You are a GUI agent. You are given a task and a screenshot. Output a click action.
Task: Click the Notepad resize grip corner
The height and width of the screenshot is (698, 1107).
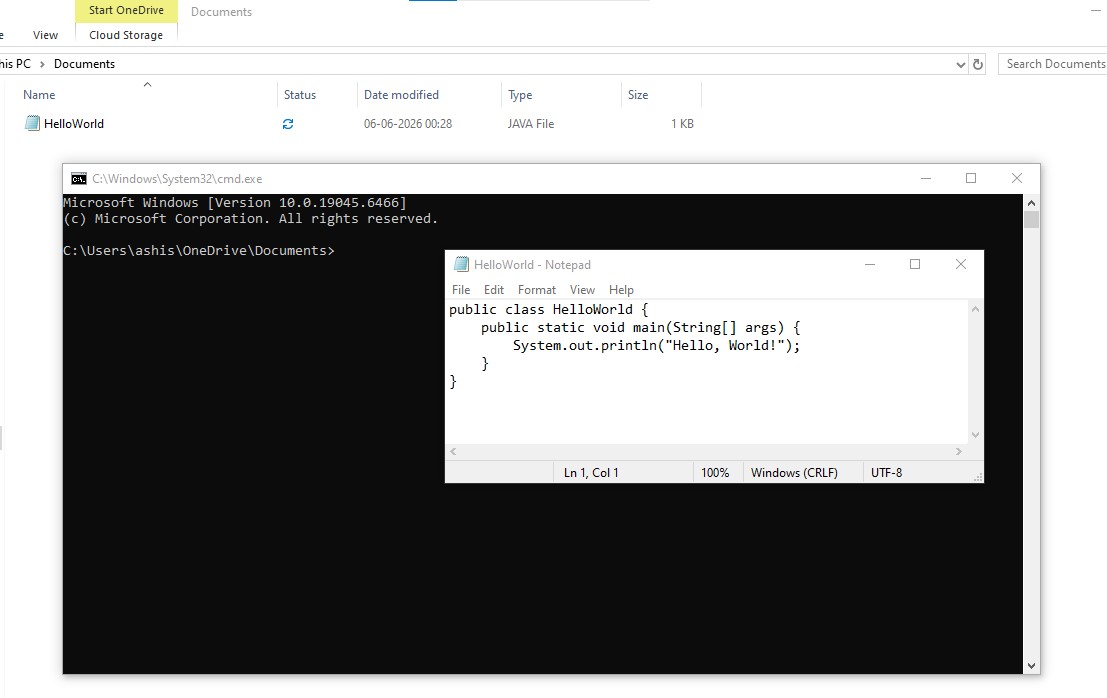click(x=978, y=478)
